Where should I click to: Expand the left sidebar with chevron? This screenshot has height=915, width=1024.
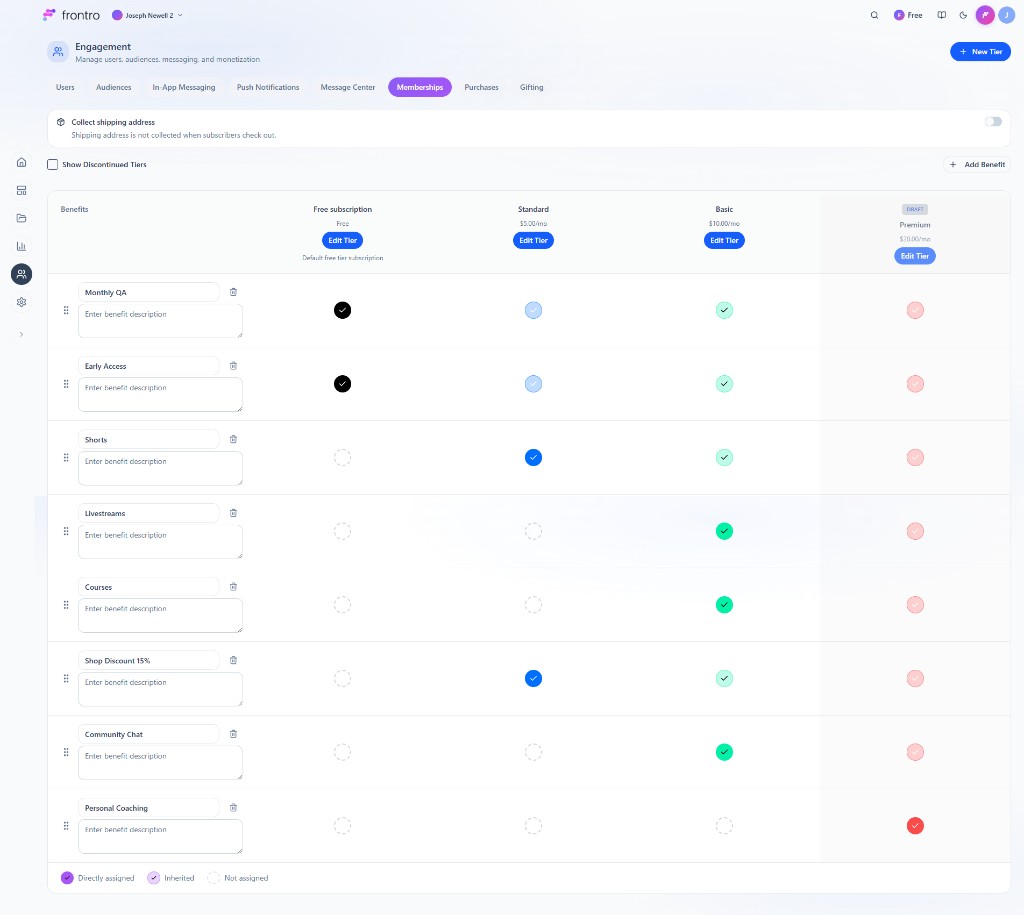tap(22, 334)
